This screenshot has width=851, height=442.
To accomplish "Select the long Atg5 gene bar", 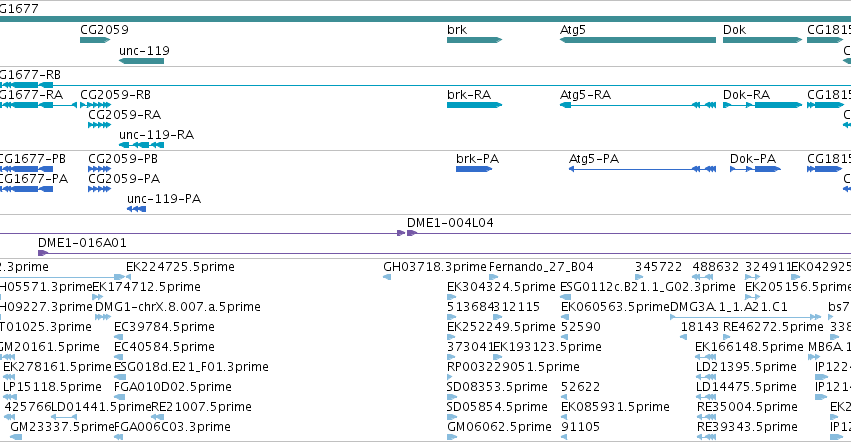I will (x=638, y=40).
